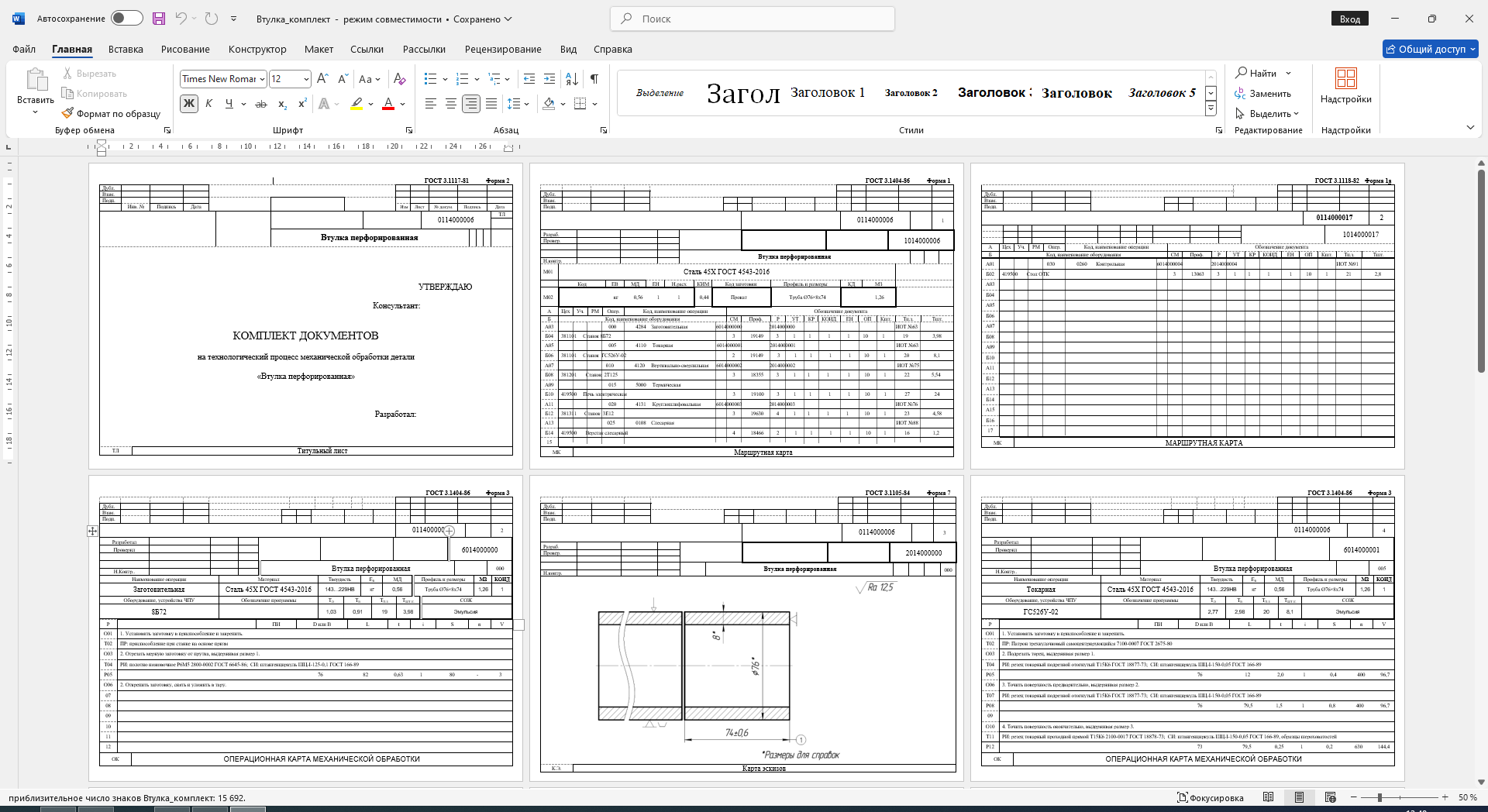Image resolution: width=1488 pixels, height=812 pixels.
Task: Switch to Рецензирование tab
Action: (503, 49)
